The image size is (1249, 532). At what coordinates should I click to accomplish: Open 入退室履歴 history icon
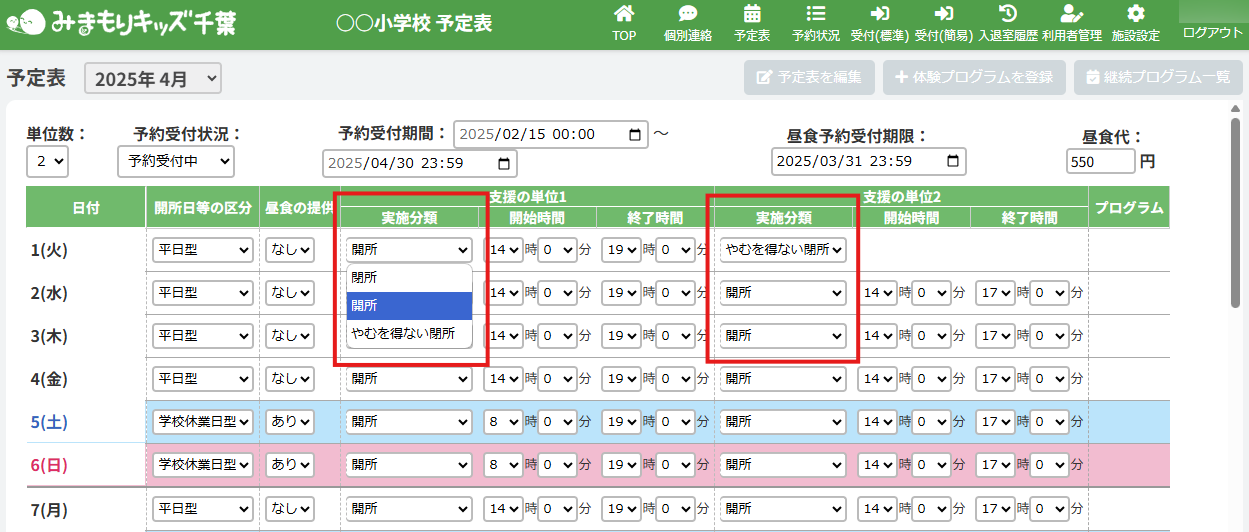[1008, 23]
